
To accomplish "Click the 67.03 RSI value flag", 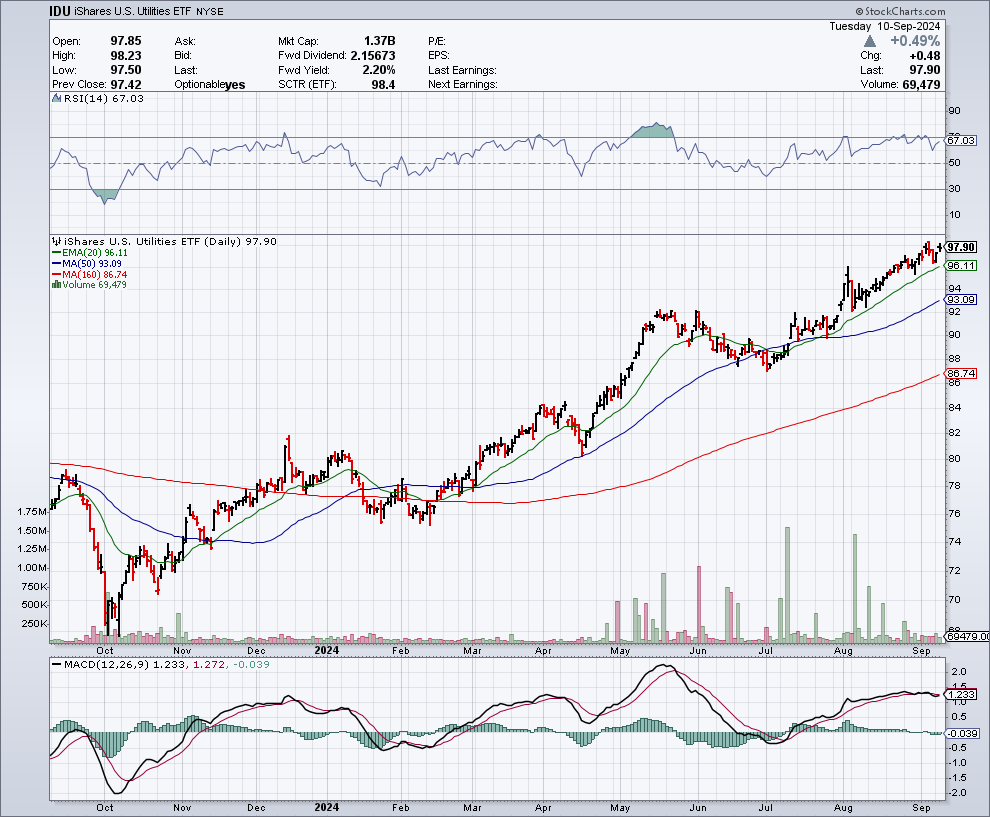I will point(960,142).
